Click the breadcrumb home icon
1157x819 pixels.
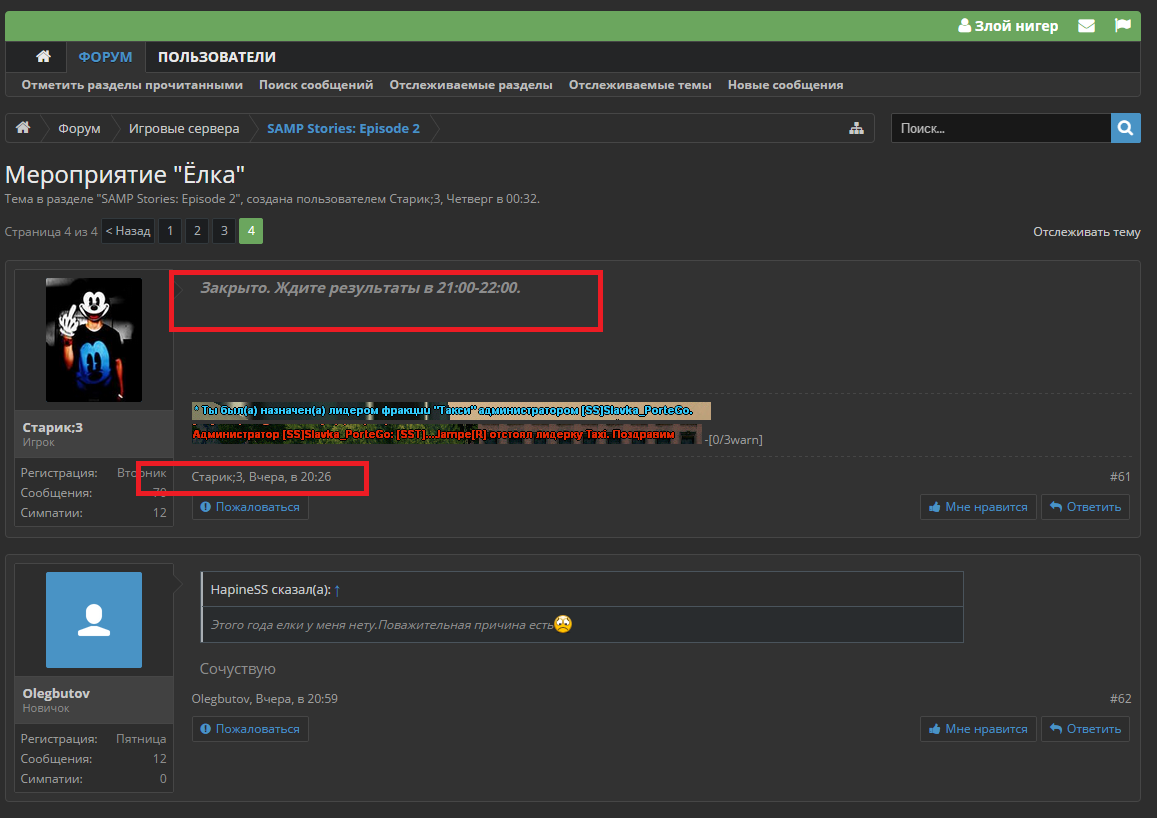click(22, 128)
